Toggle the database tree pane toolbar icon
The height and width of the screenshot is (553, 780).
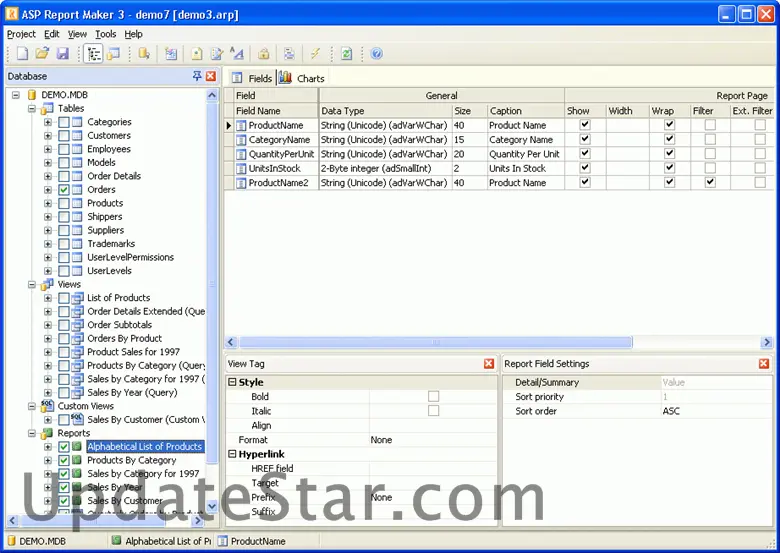click(94, 54)
